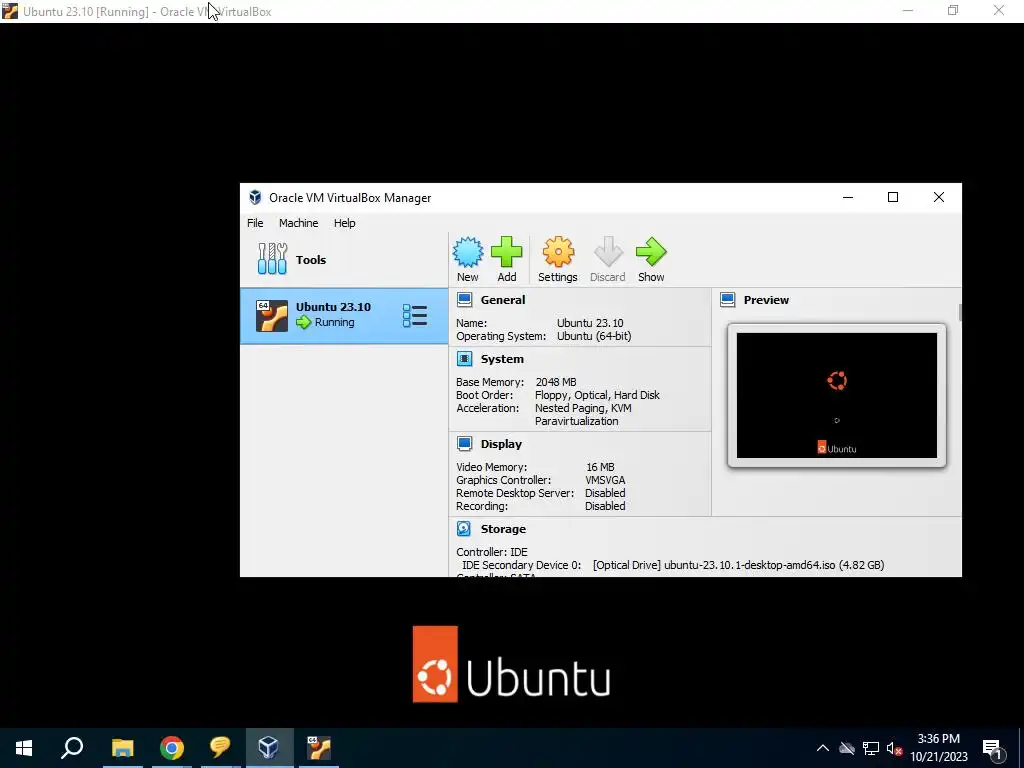Click the Ubuntu boot preview thumbnail
Screen dimensions: 1024x768
(x=837, y=395)
